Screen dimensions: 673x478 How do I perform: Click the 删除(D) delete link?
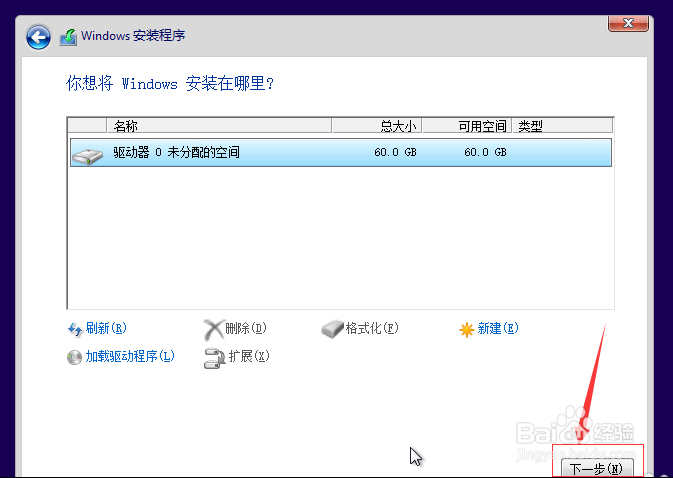246,328
